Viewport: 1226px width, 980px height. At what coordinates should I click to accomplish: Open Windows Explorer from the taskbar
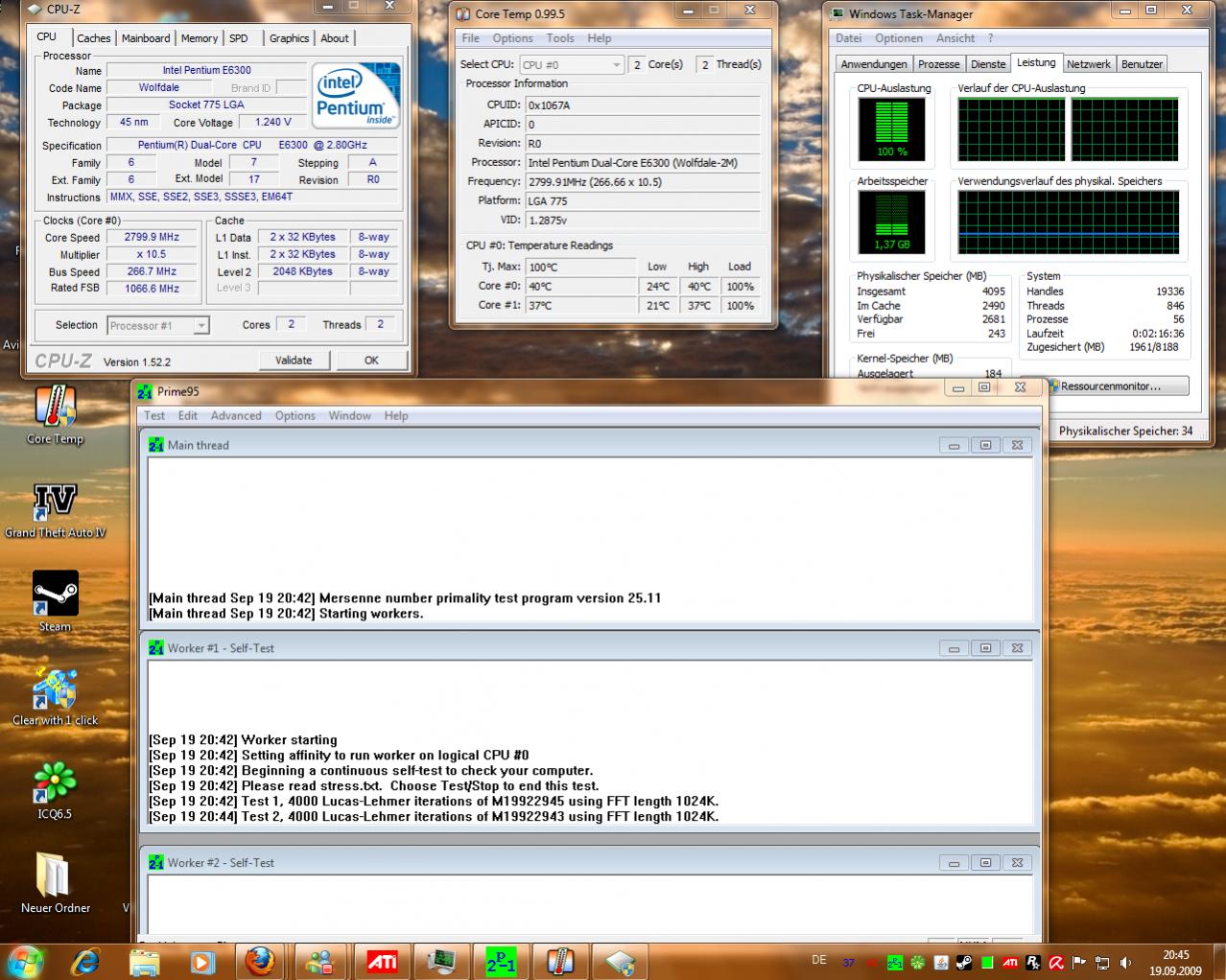coord(144,961)
